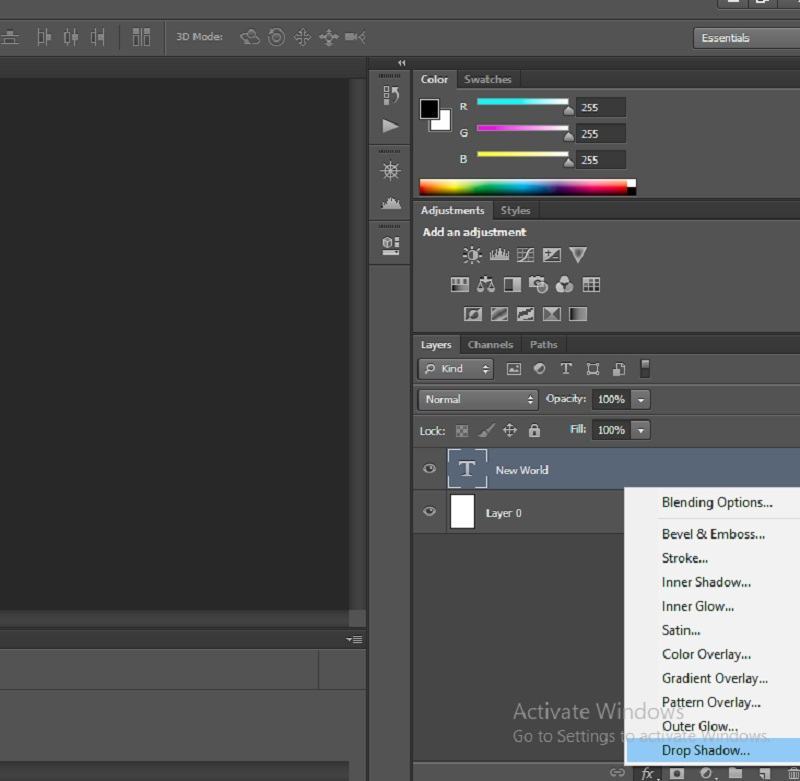Select the Levels adjustment icon
Image resolution: width=800 pixels, height=781 pixels.
coord(499,254)
